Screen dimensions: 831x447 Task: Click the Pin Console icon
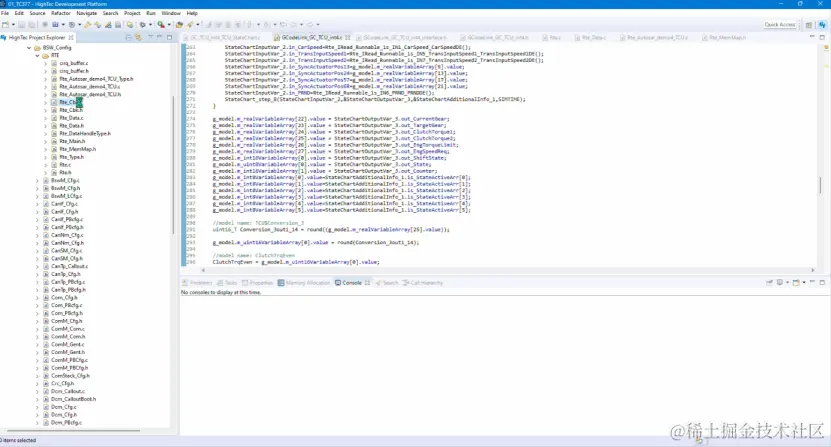769,283
